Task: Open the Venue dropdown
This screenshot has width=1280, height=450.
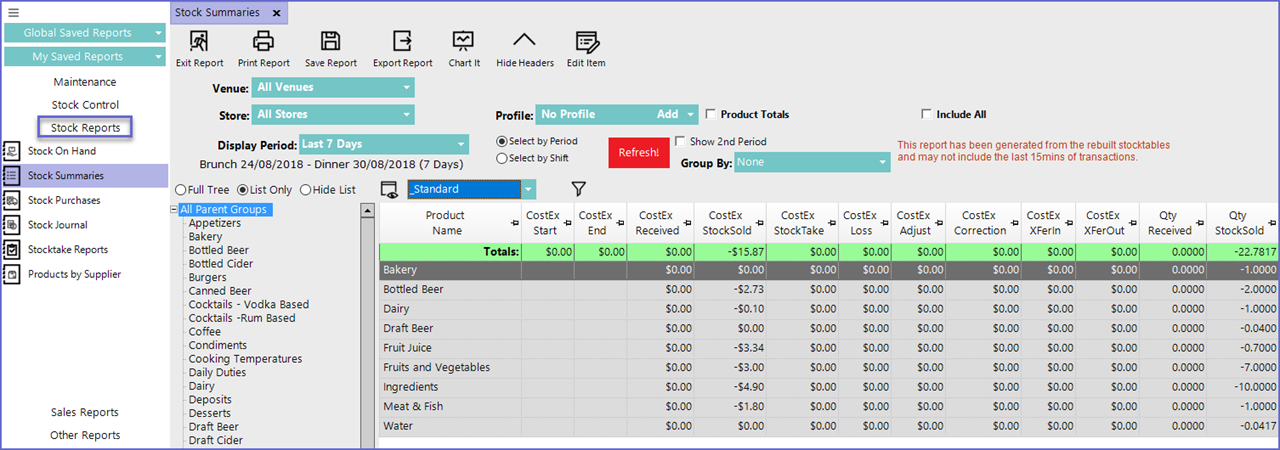Action: (x=333, y=88)
